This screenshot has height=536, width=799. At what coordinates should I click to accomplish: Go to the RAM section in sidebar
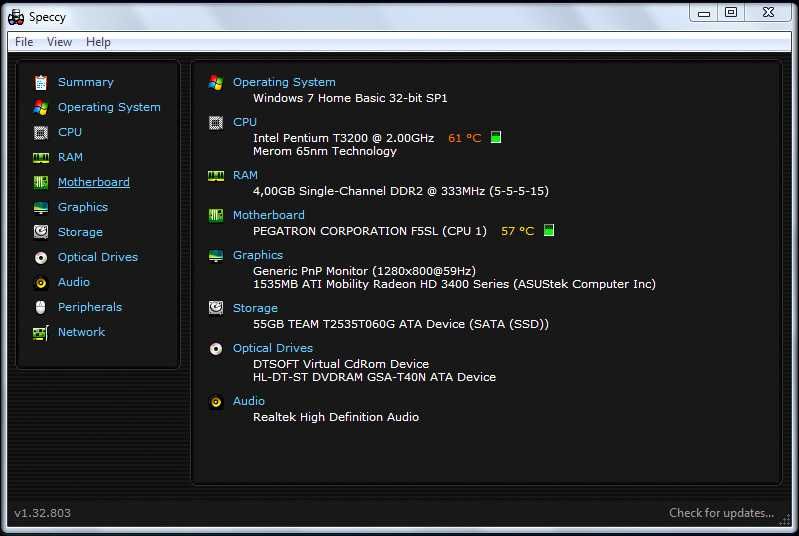point(70,157)
